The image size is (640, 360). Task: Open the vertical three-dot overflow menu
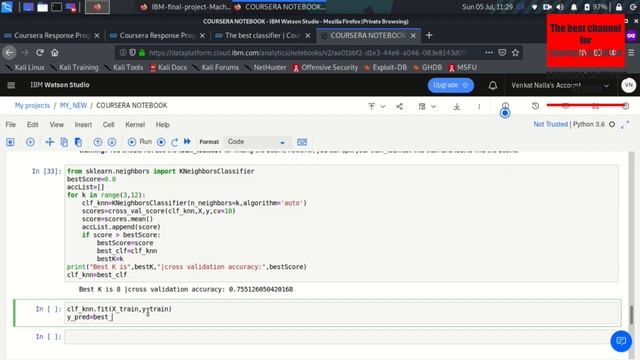[479, 107]
